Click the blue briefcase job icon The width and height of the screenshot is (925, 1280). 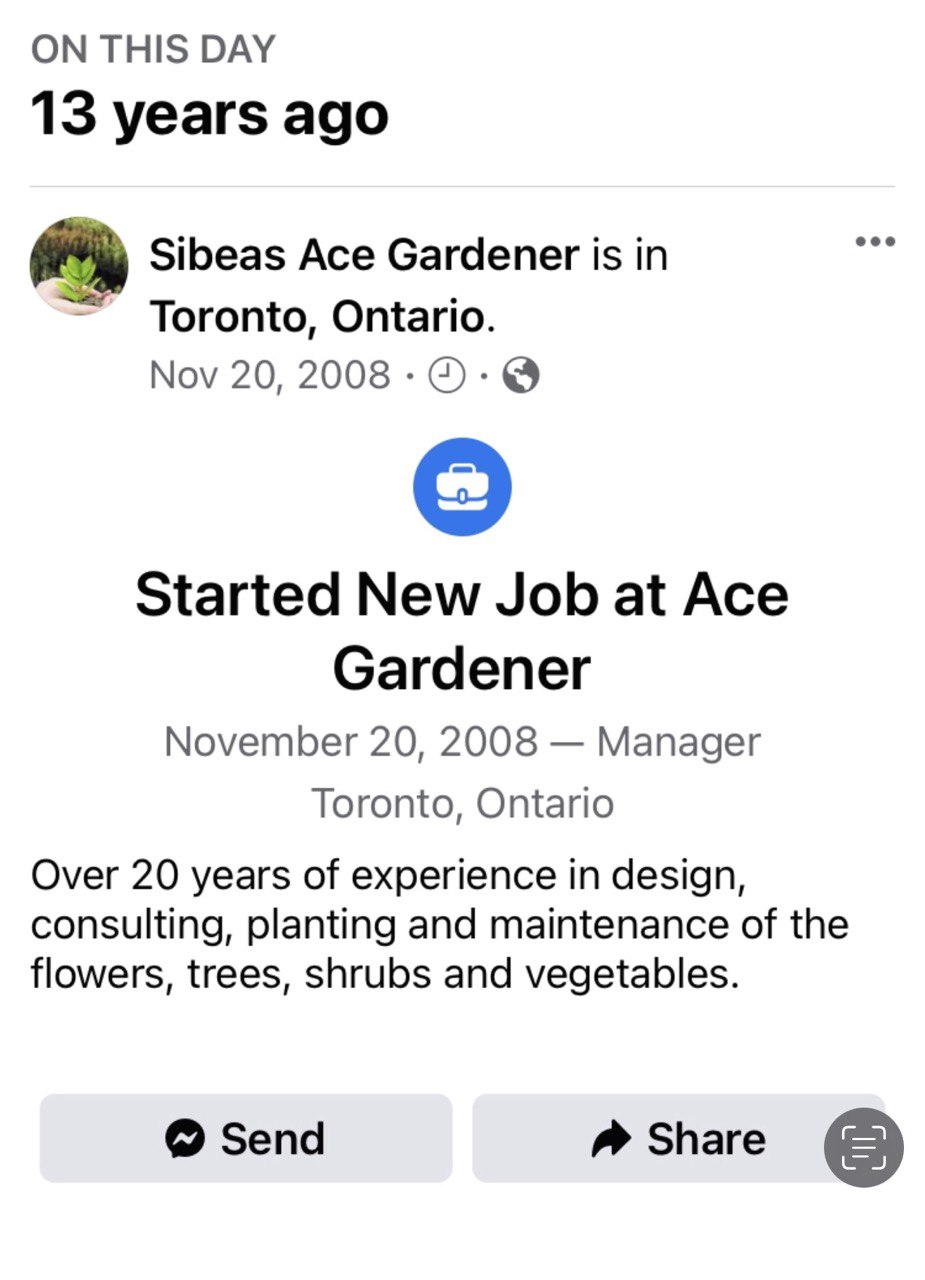click(462, 487)
